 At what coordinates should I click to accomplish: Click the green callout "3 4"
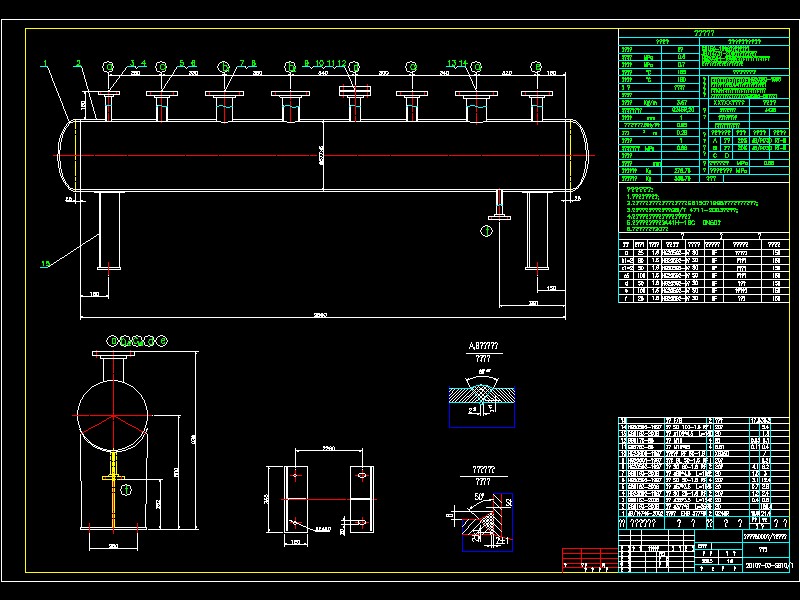138,64
